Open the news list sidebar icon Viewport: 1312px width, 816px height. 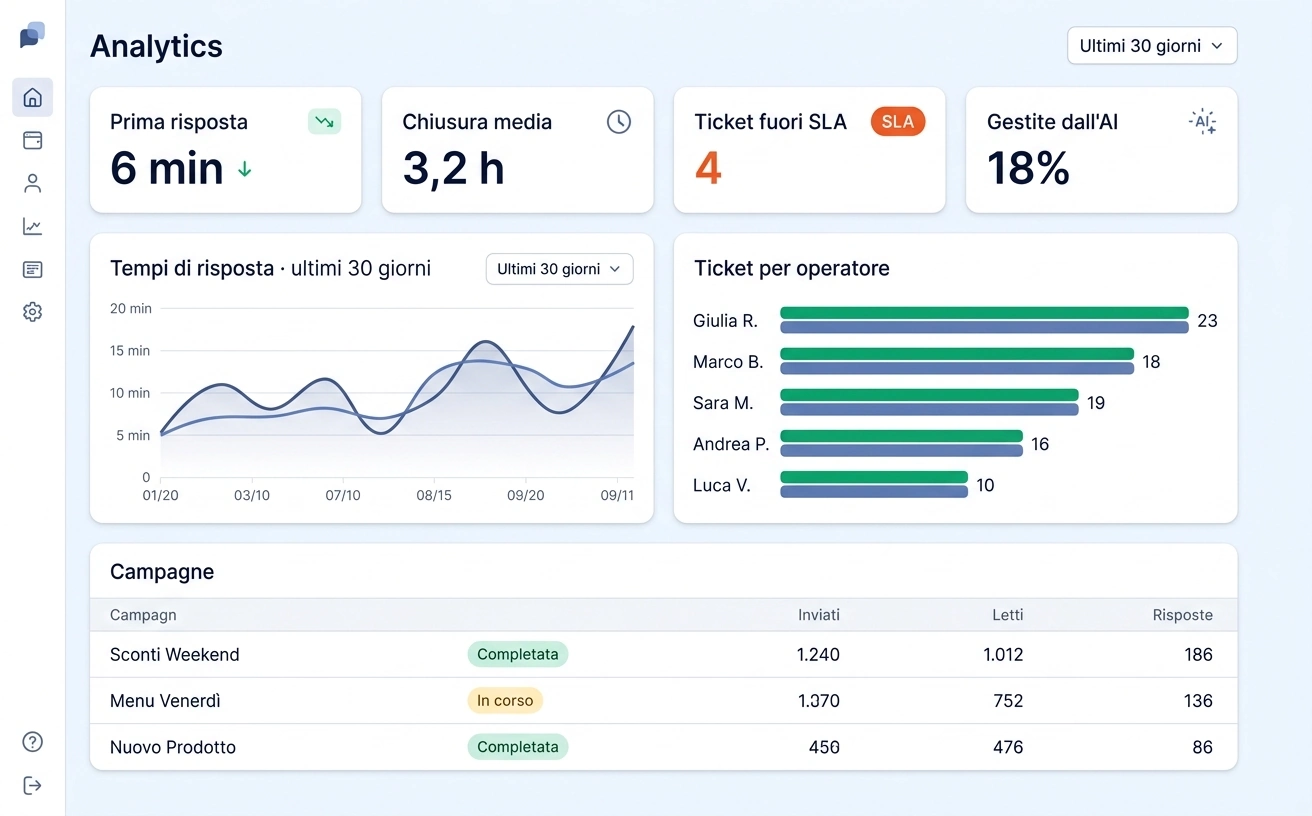pos(32,269)
